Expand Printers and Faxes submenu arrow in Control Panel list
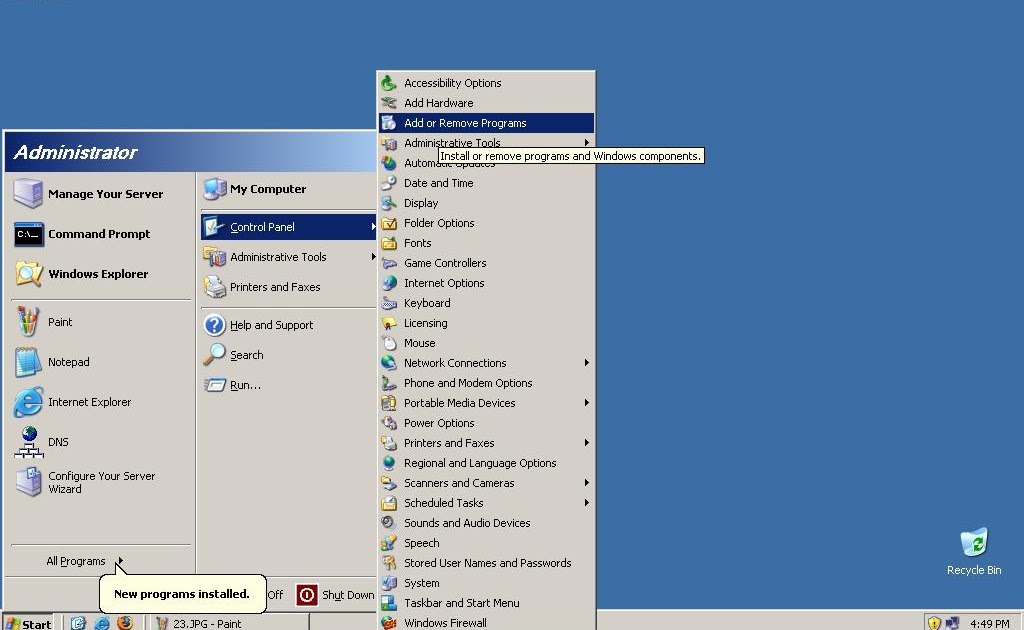 (x=586, y=443)
